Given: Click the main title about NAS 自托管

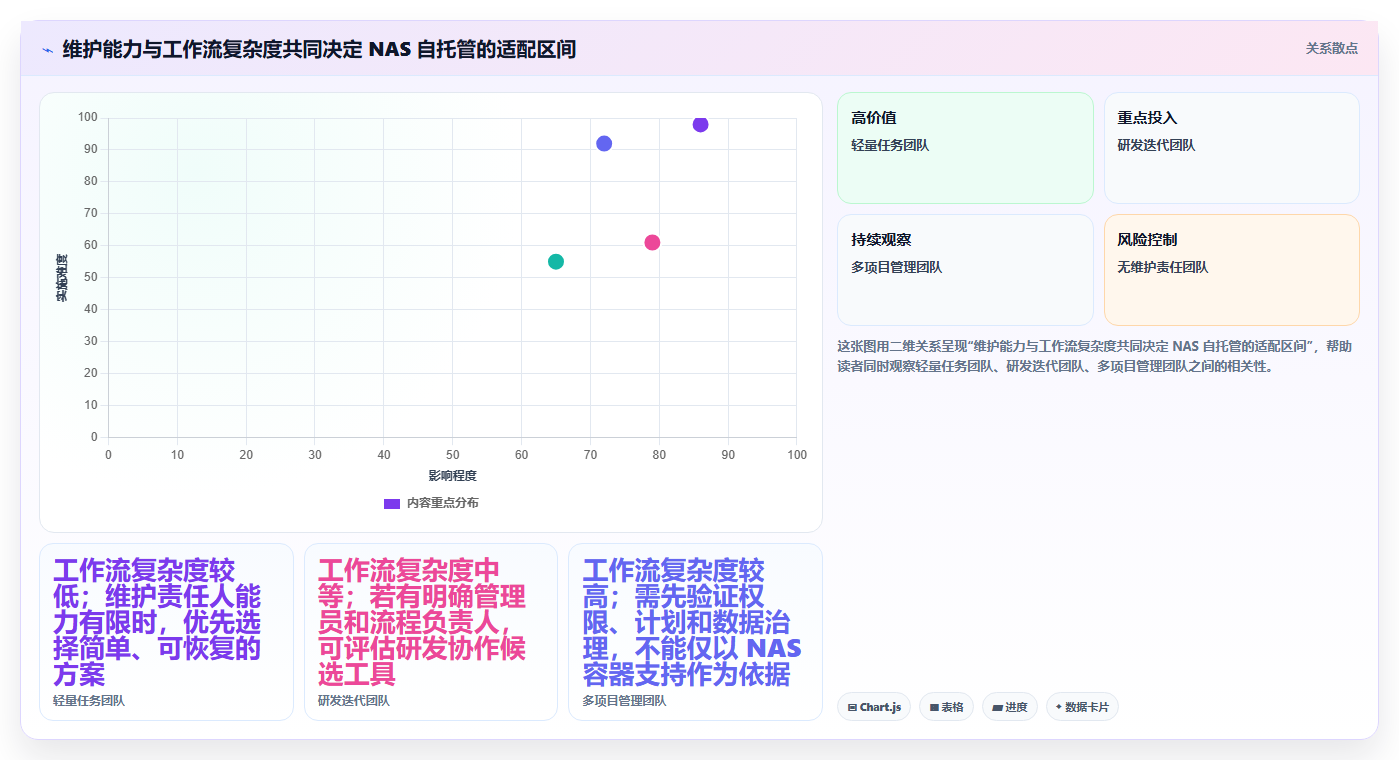Looking at the screenshot, I should (319, 49).
